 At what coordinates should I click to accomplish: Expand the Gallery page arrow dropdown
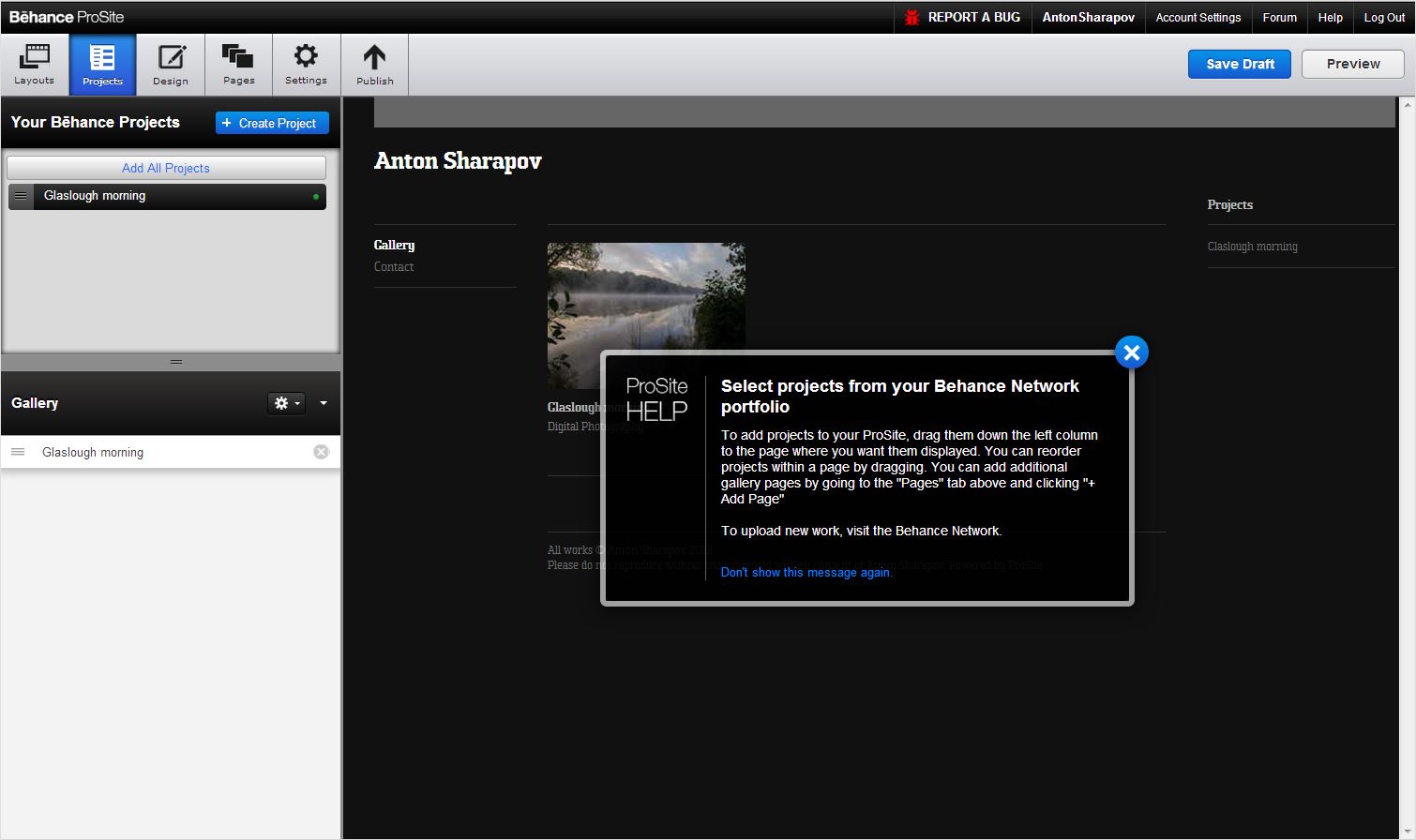coord(324,403)
